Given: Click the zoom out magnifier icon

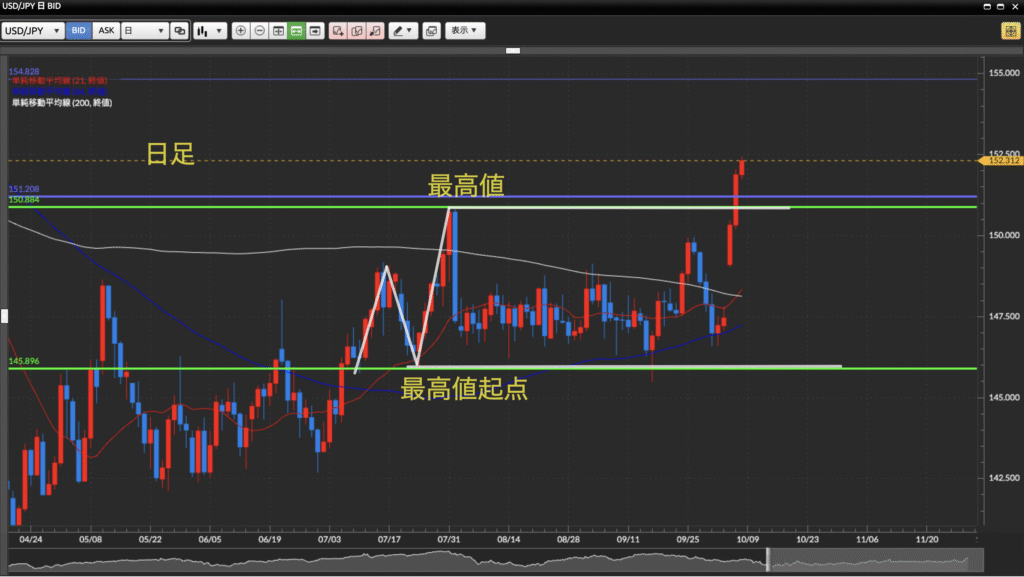Looking at the screenshot, I should [259, 31].
